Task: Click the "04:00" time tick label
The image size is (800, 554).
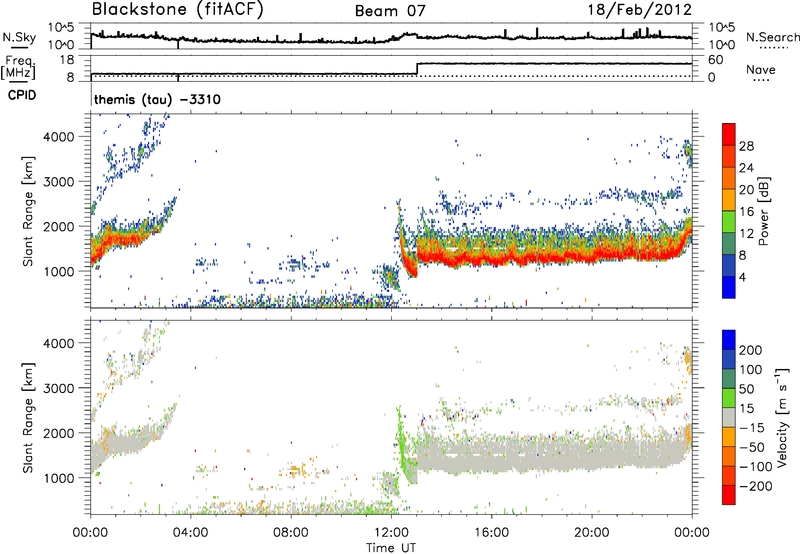Action: (x=191, y=533)
